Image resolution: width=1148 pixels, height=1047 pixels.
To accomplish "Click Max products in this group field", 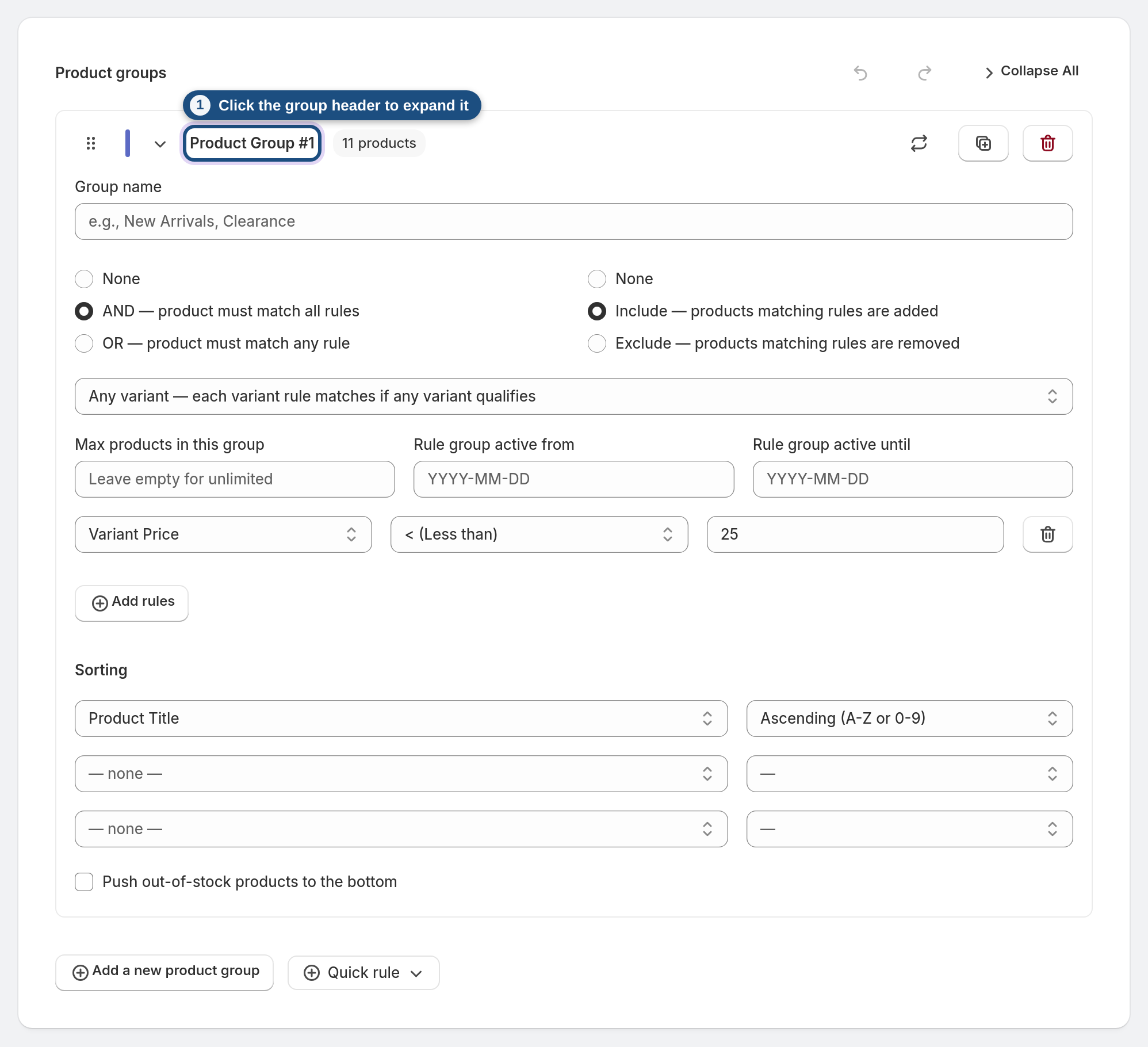I will click(235, 479).
